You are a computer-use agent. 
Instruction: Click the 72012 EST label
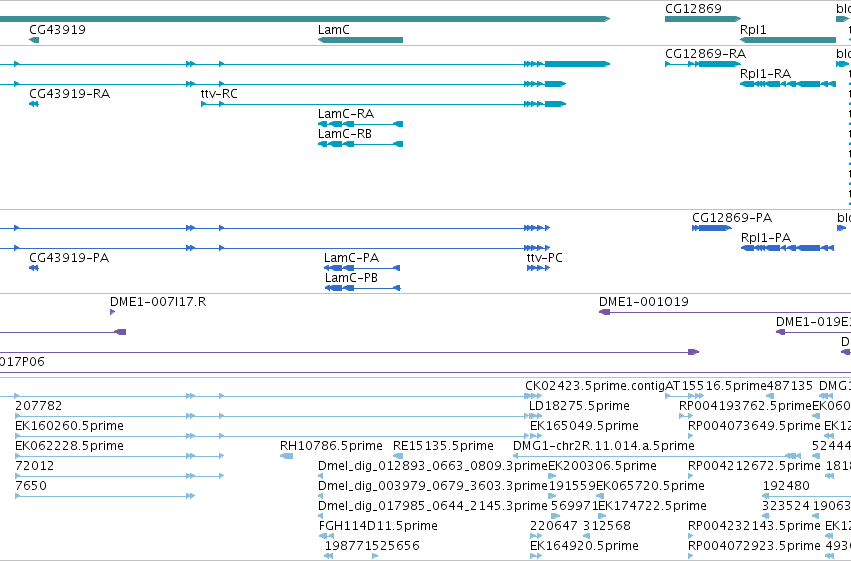(35, 466)
